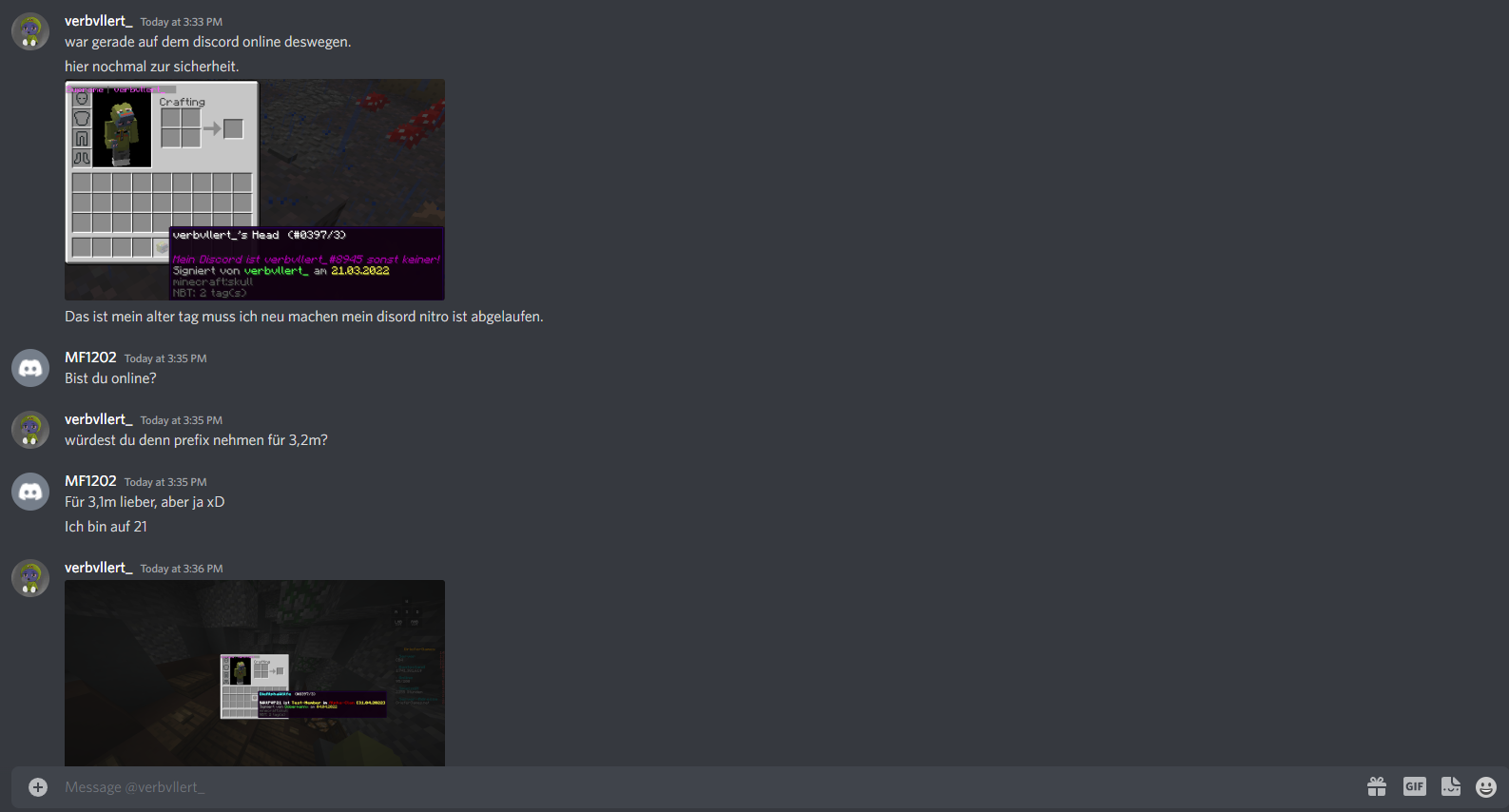Click verbvllert_ avatar at 3:33 PM message
The image size is (1509, 812).
[30, 31]
